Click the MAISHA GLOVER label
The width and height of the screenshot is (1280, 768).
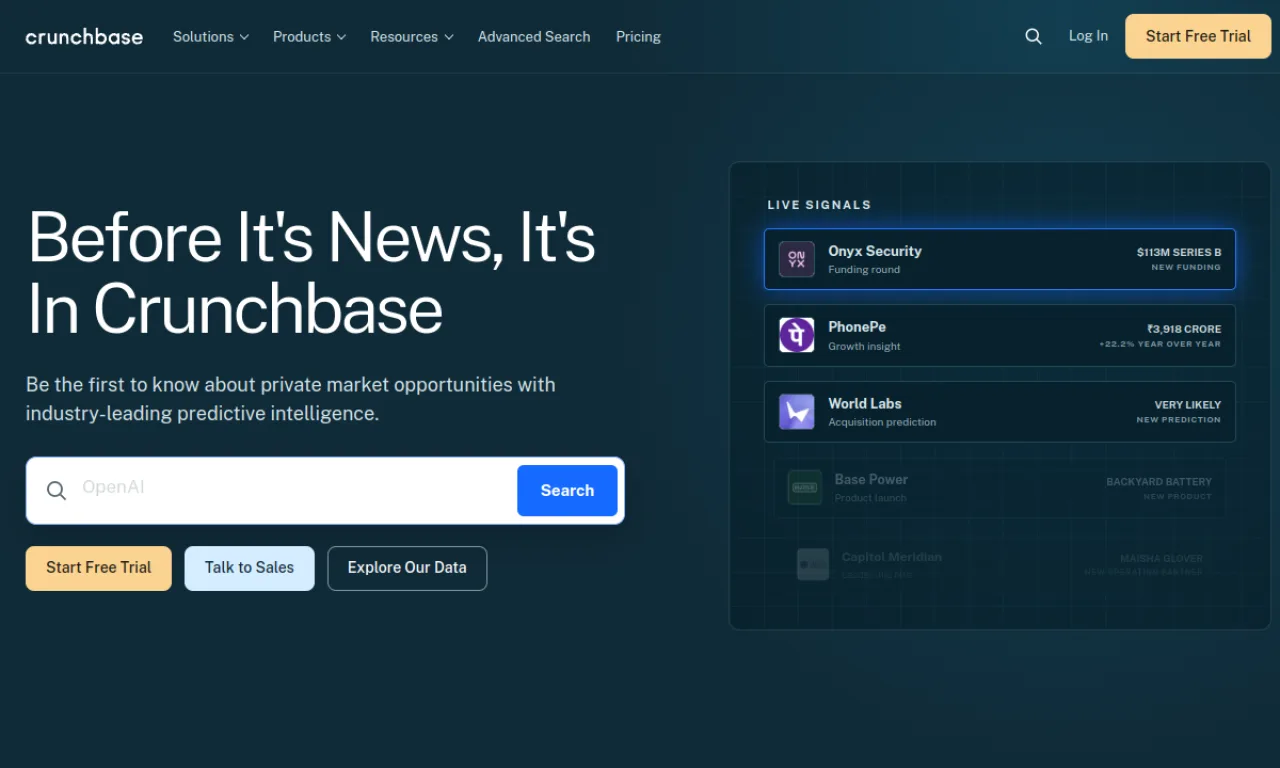click(x=1162, y=559)
